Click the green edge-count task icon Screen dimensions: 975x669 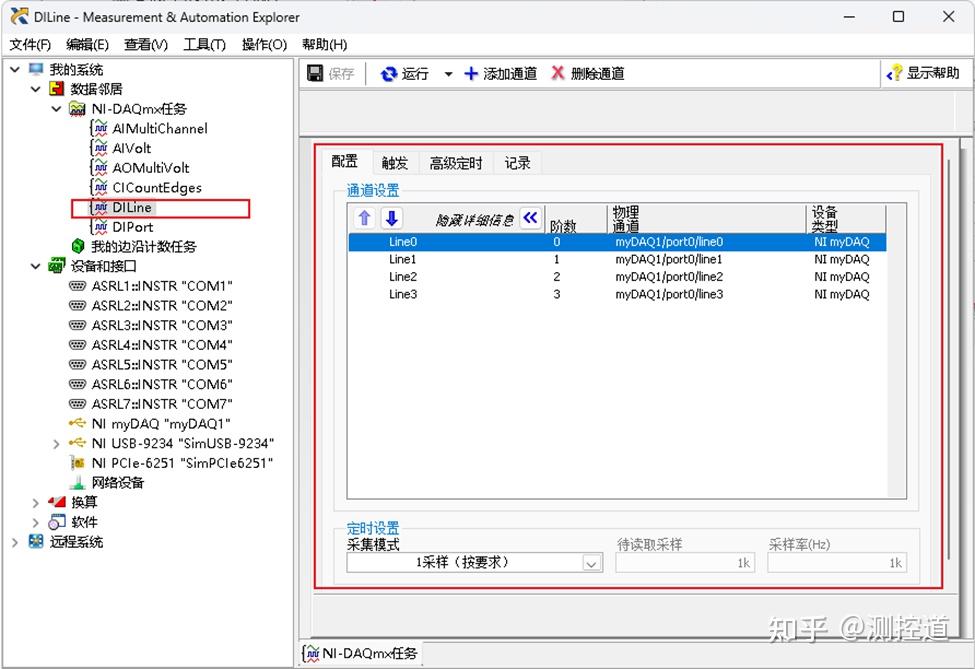coord(78,246)
